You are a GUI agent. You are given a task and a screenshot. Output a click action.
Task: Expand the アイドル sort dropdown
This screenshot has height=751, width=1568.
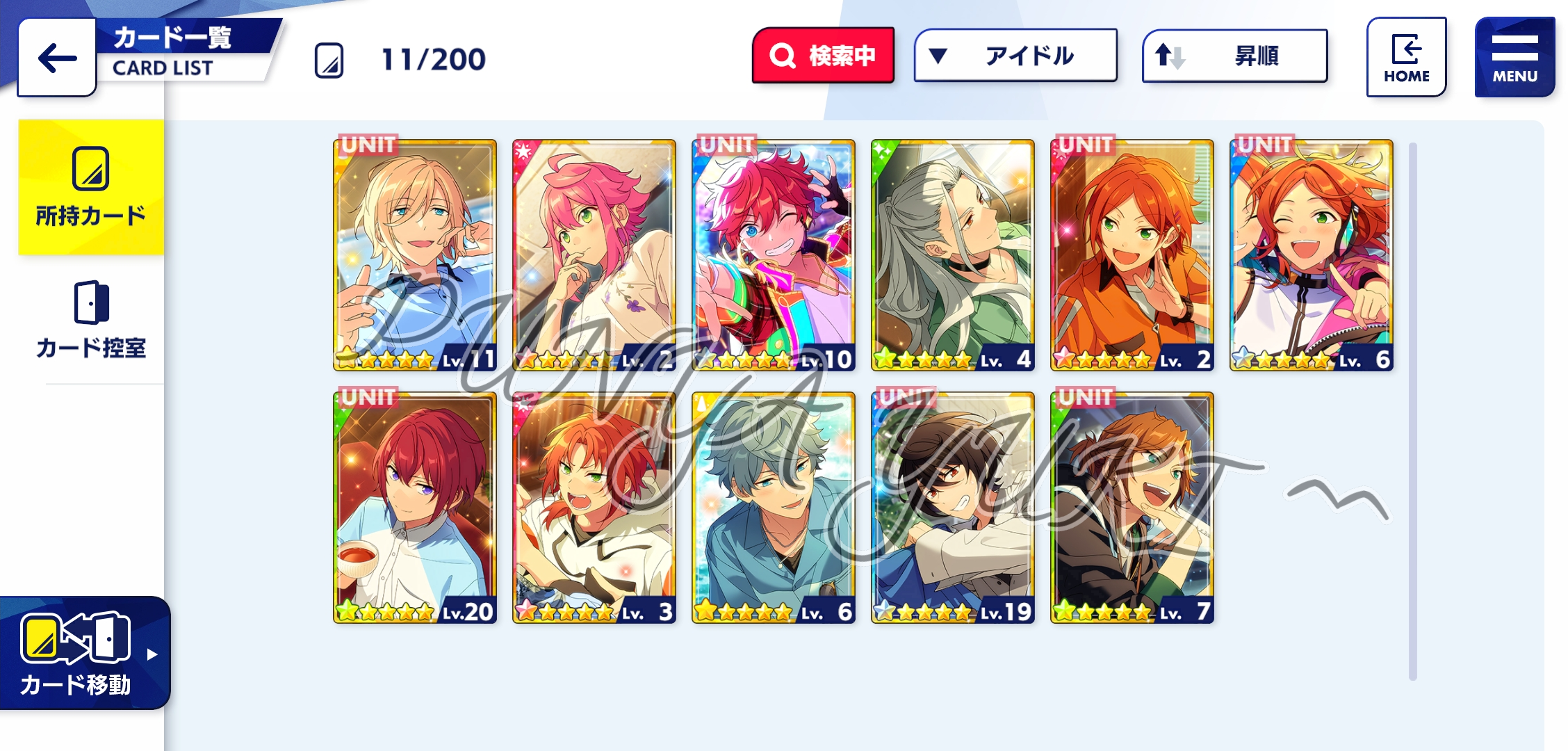(1015, 56)
